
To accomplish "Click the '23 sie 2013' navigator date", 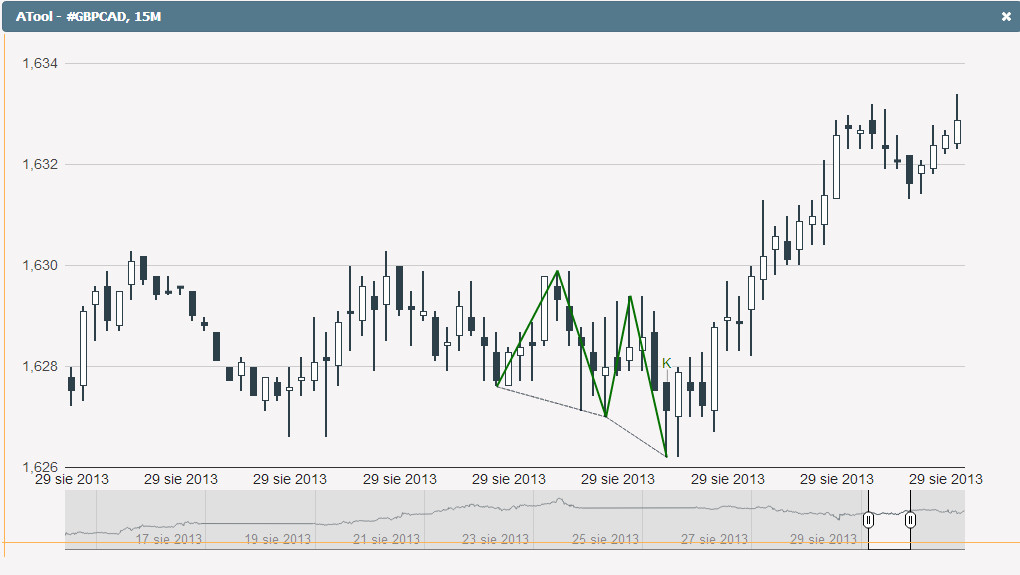I will (496, 539).
